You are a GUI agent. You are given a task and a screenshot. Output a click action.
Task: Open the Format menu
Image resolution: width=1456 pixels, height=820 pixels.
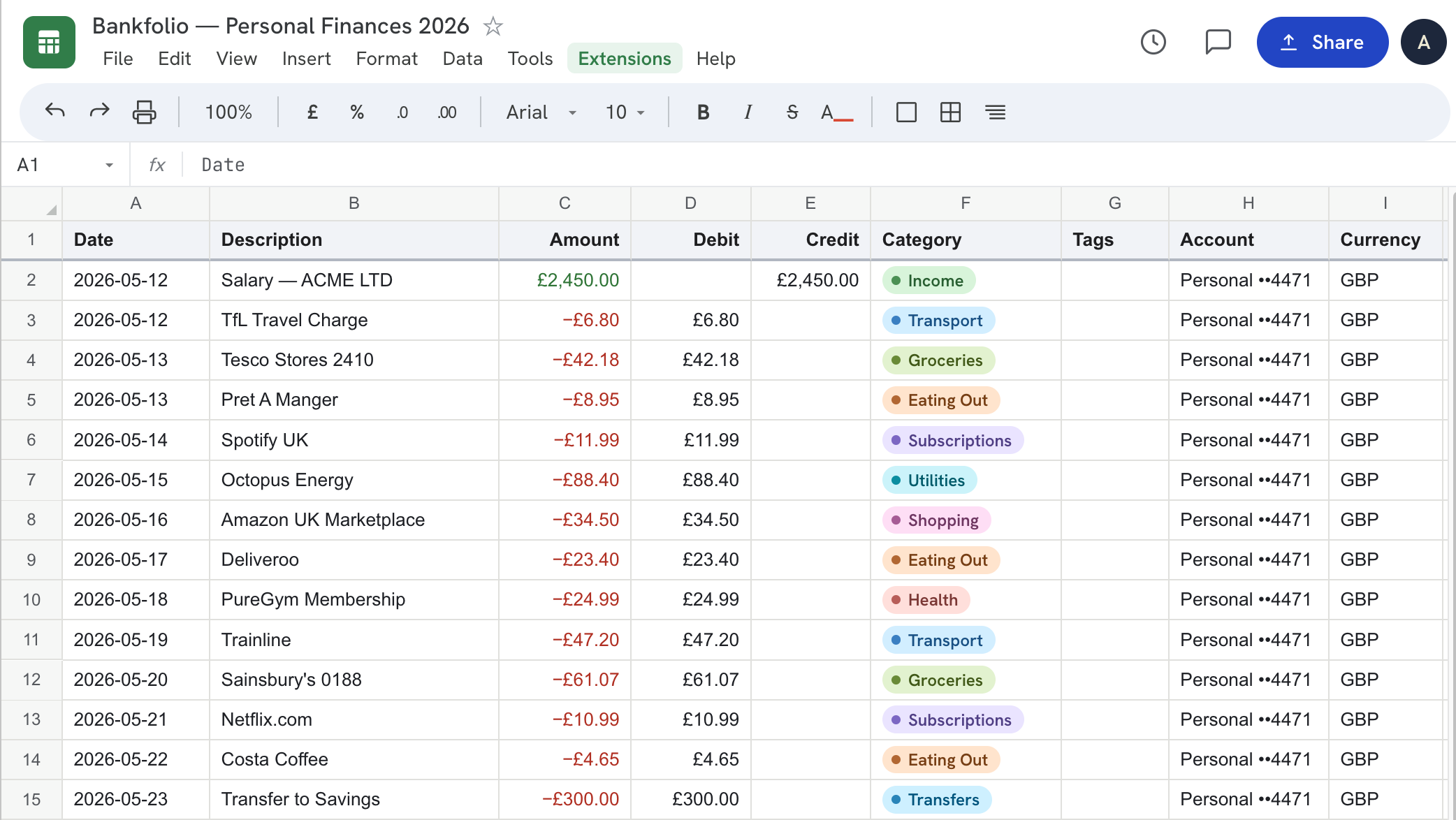tap(386, 59)
